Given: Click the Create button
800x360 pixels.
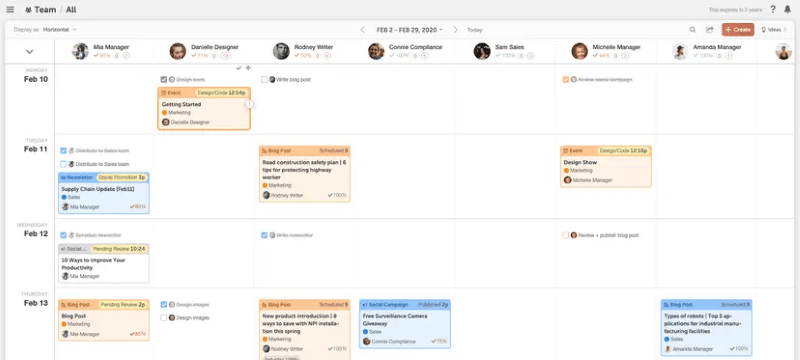Looking at the screenshot, I should 738,30.
